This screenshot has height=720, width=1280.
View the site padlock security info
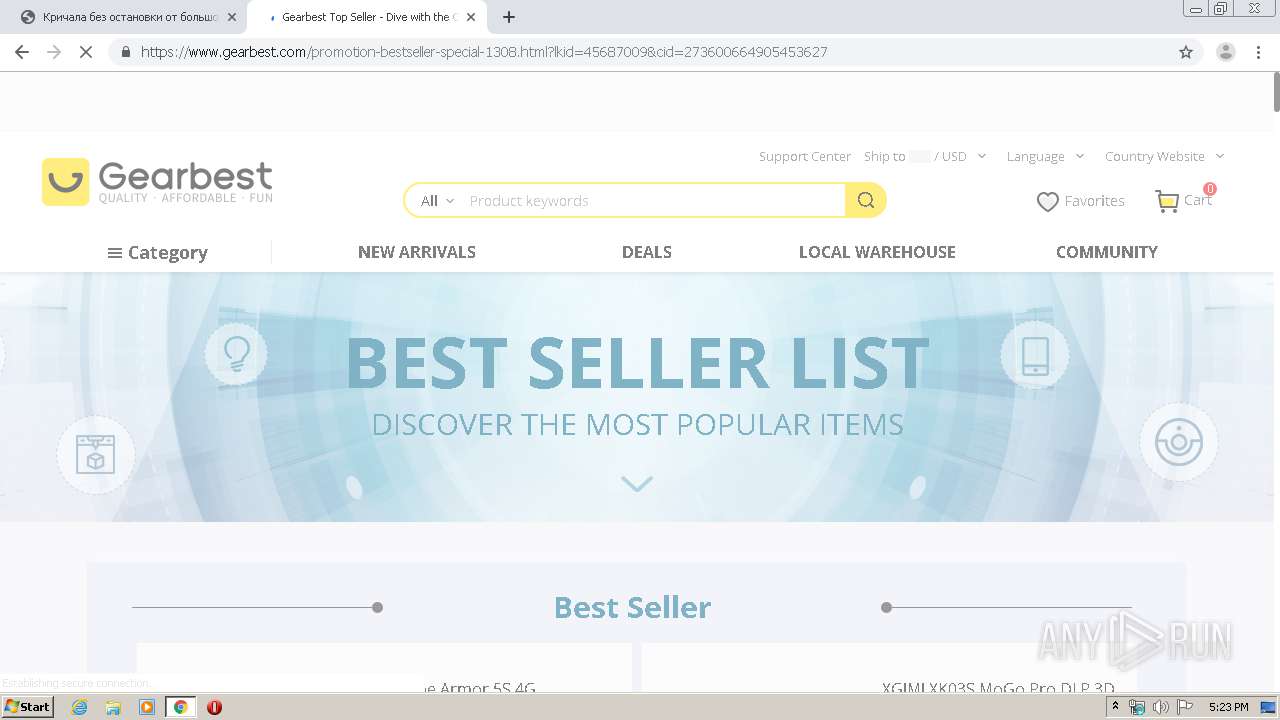(126, 52)
